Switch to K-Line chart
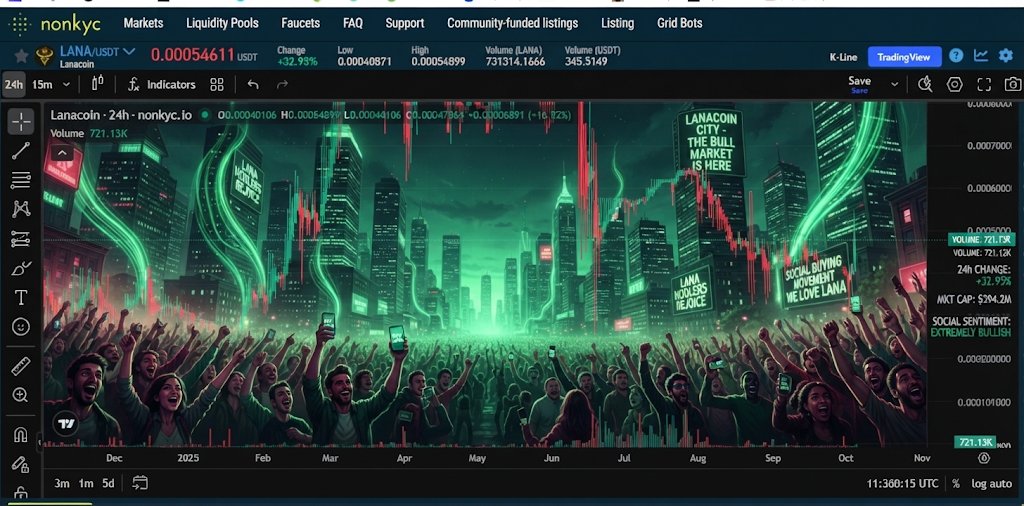This screenshot has width=1024, height=506. [843, 57]
